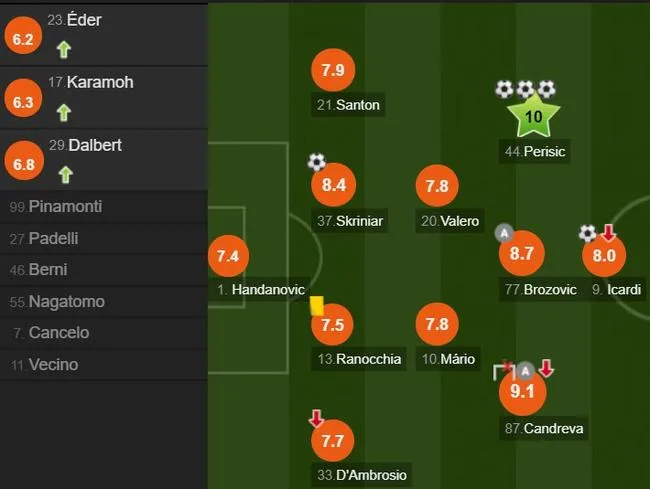Click Icardi's red substituted-off arrow
The image size is (650, 489).
click(608, 232)
